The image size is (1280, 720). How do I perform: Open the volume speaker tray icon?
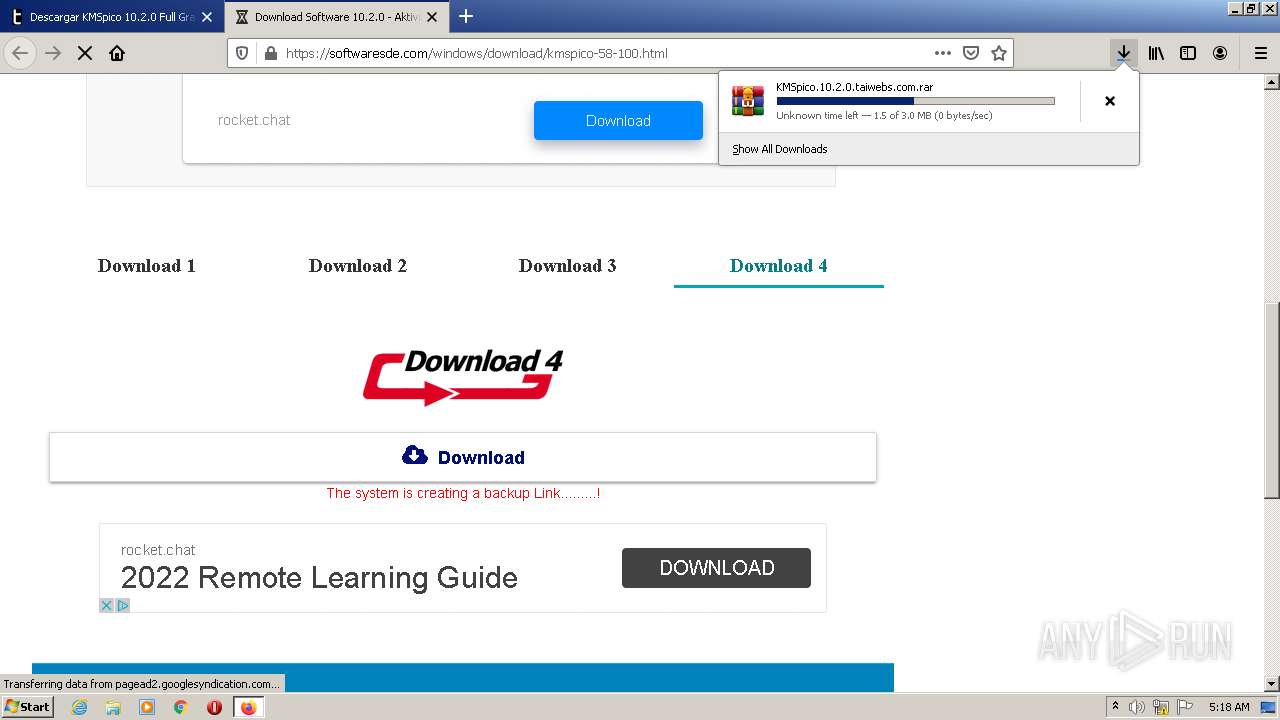pyautogui.click(x=1137, y=707)
